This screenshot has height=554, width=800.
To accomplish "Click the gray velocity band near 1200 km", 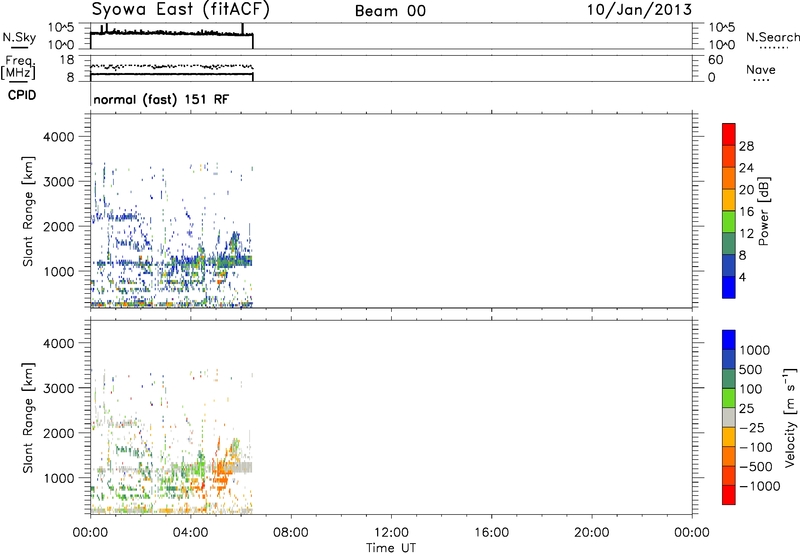I will pyautogui.click(x=237, y=467).
